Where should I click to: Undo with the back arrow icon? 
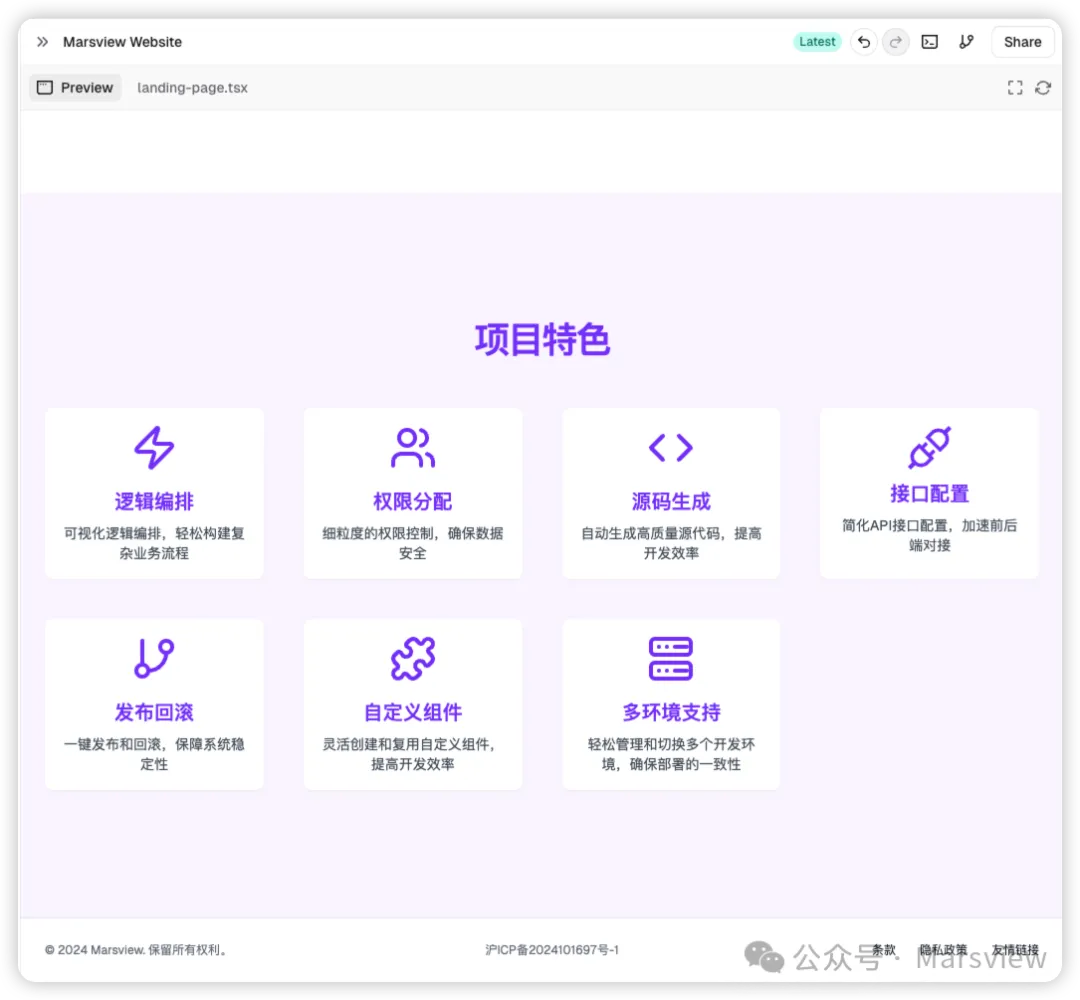864,42
